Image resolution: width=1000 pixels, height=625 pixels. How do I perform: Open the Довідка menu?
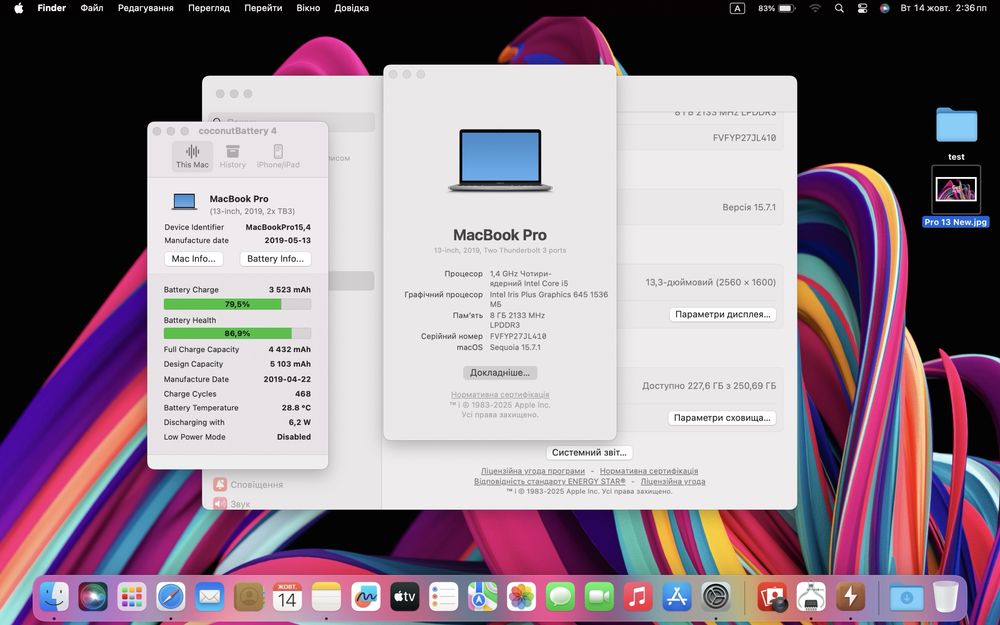[x=351, y=8]
